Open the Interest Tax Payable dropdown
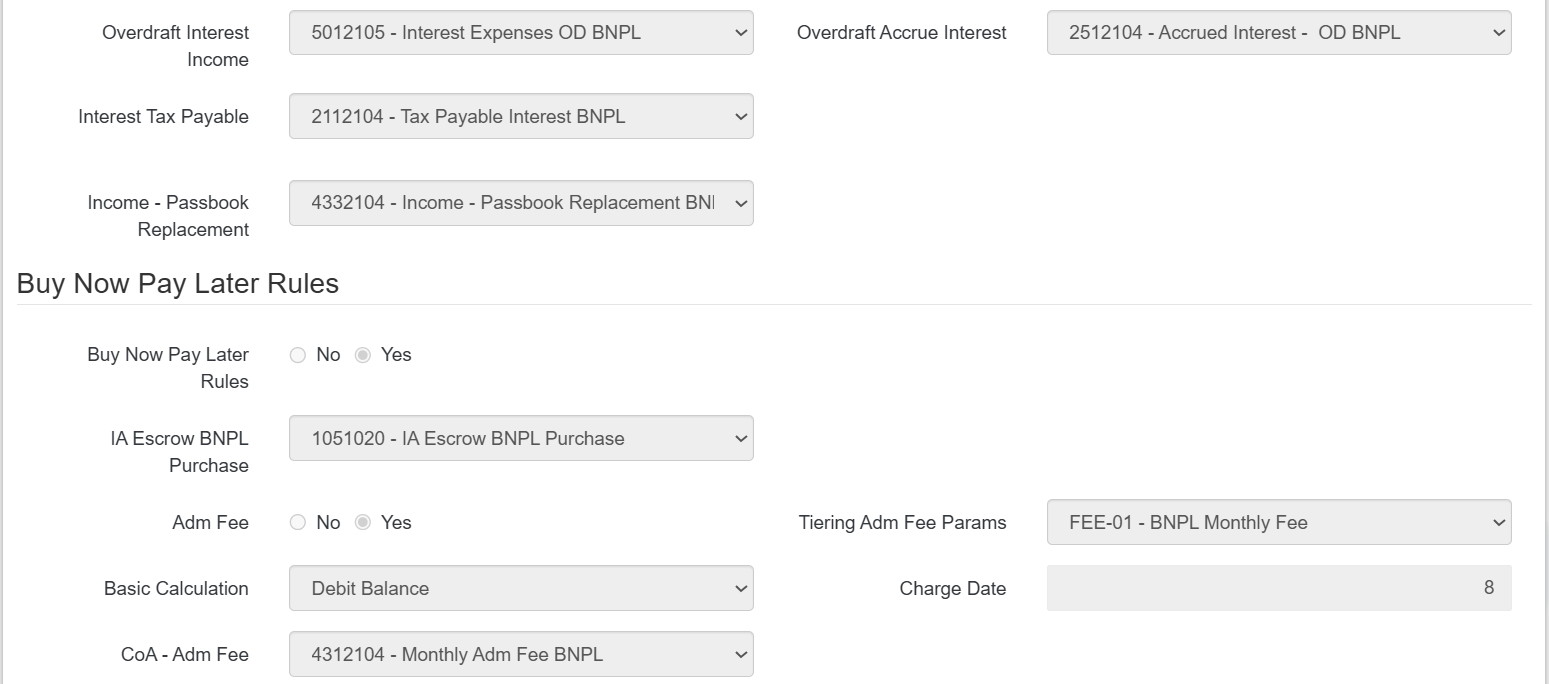Screen dimensions: 1549x684 tap(520, 116)
